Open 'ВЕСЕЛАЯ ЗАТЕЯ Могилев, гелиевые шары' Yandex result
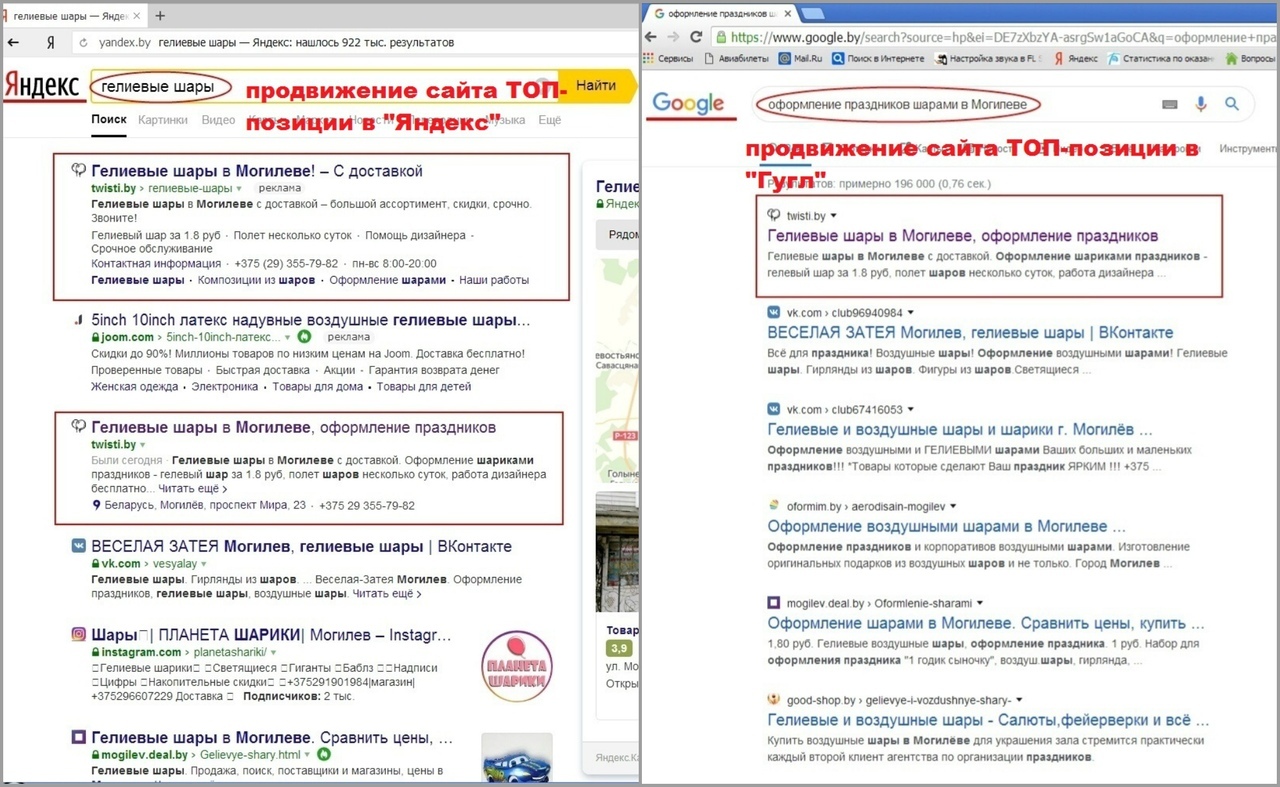Screen dimensions: 1280x787 [301, 547]
